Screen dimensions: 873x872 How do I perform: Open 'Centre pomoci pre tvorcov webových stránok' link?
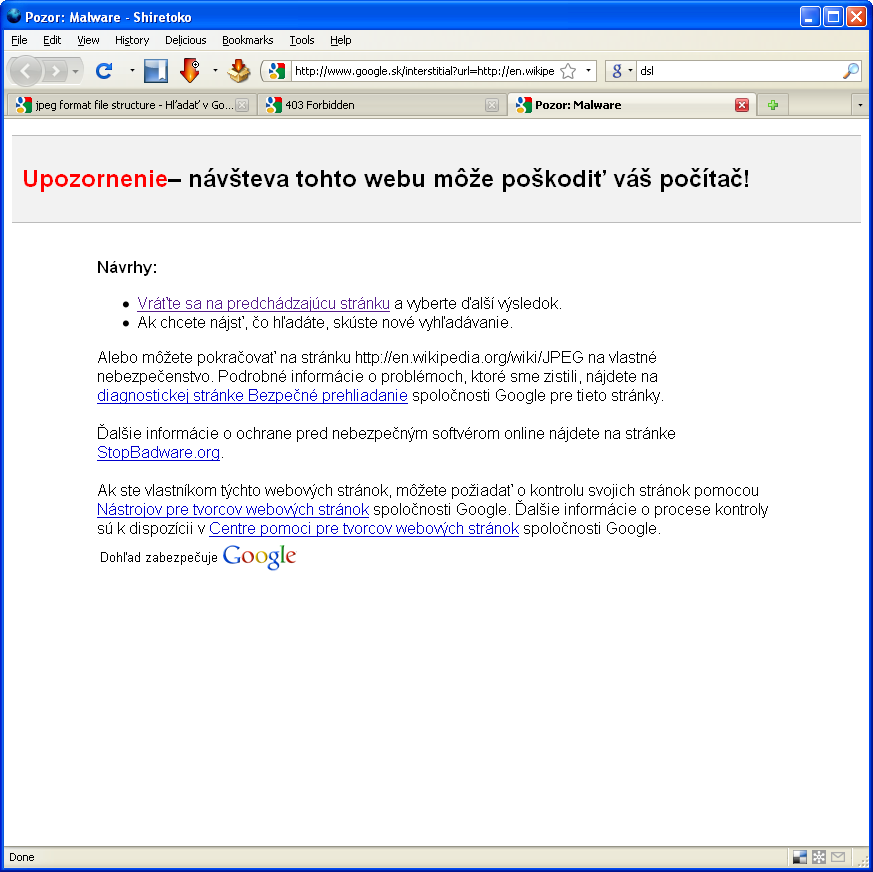(x=364, y=528)
